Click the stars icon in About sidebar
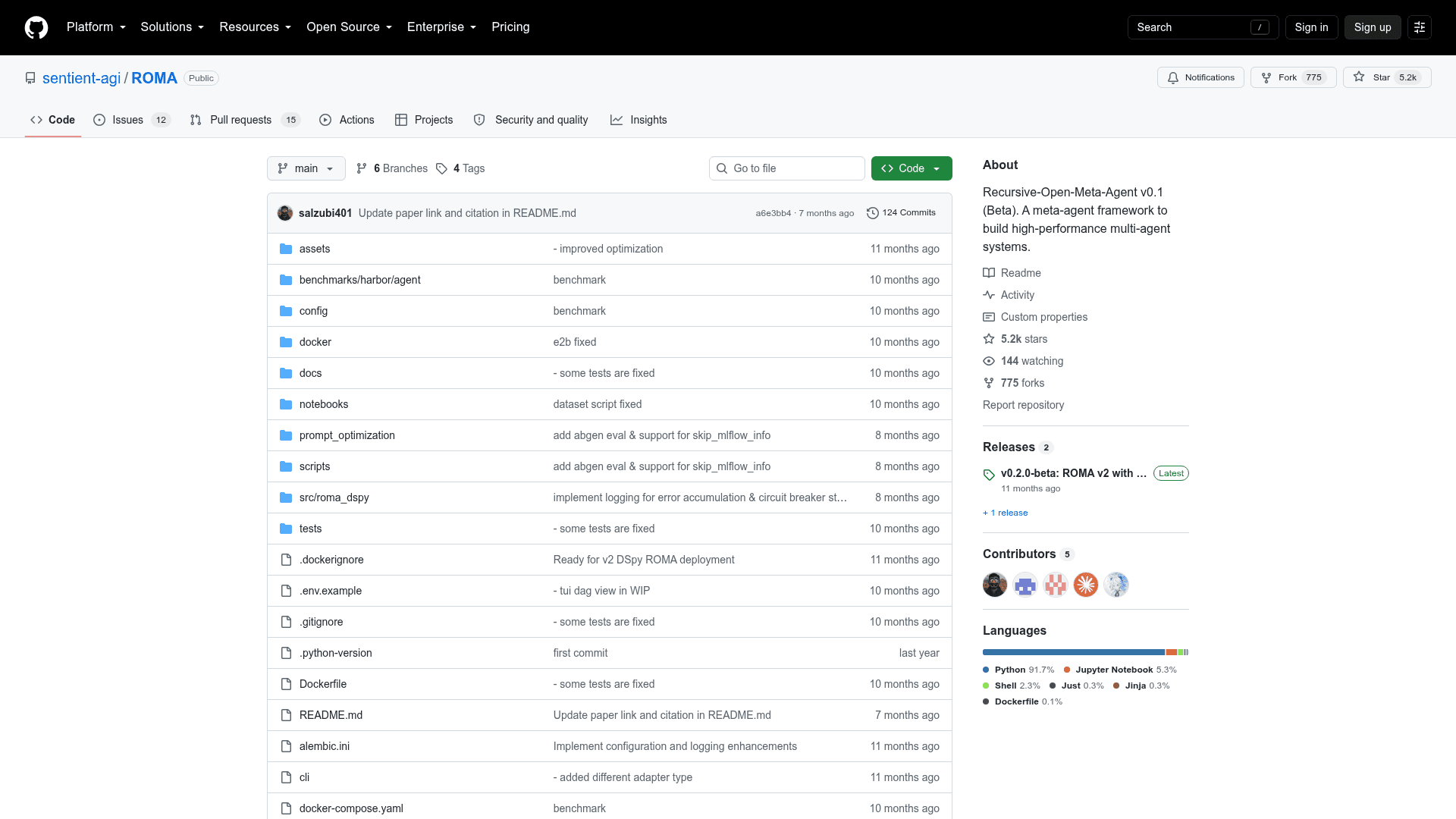Screen dimensions: 1456x819 click(x=989, y=339)
